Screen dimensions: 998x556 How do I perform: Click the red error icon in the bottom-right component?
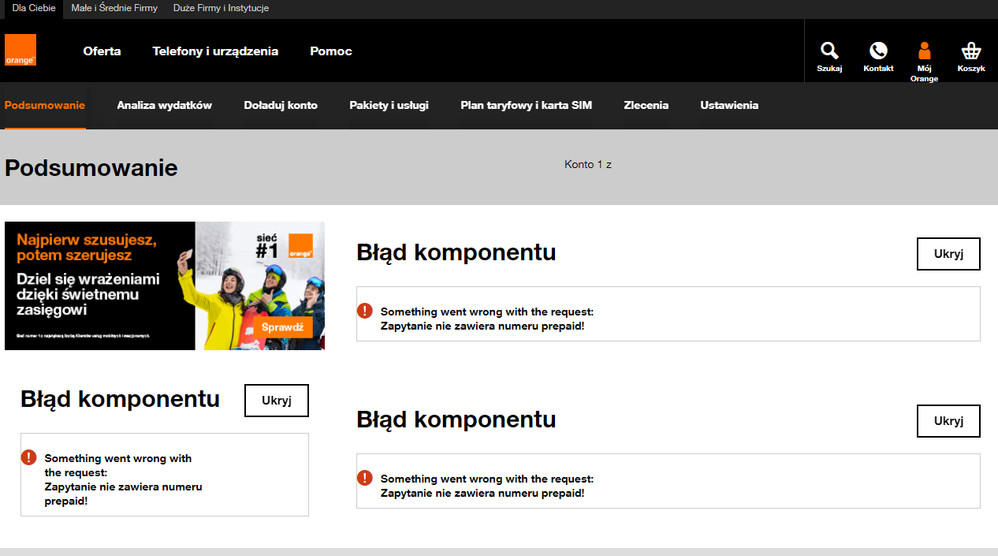tap(365, 478)
